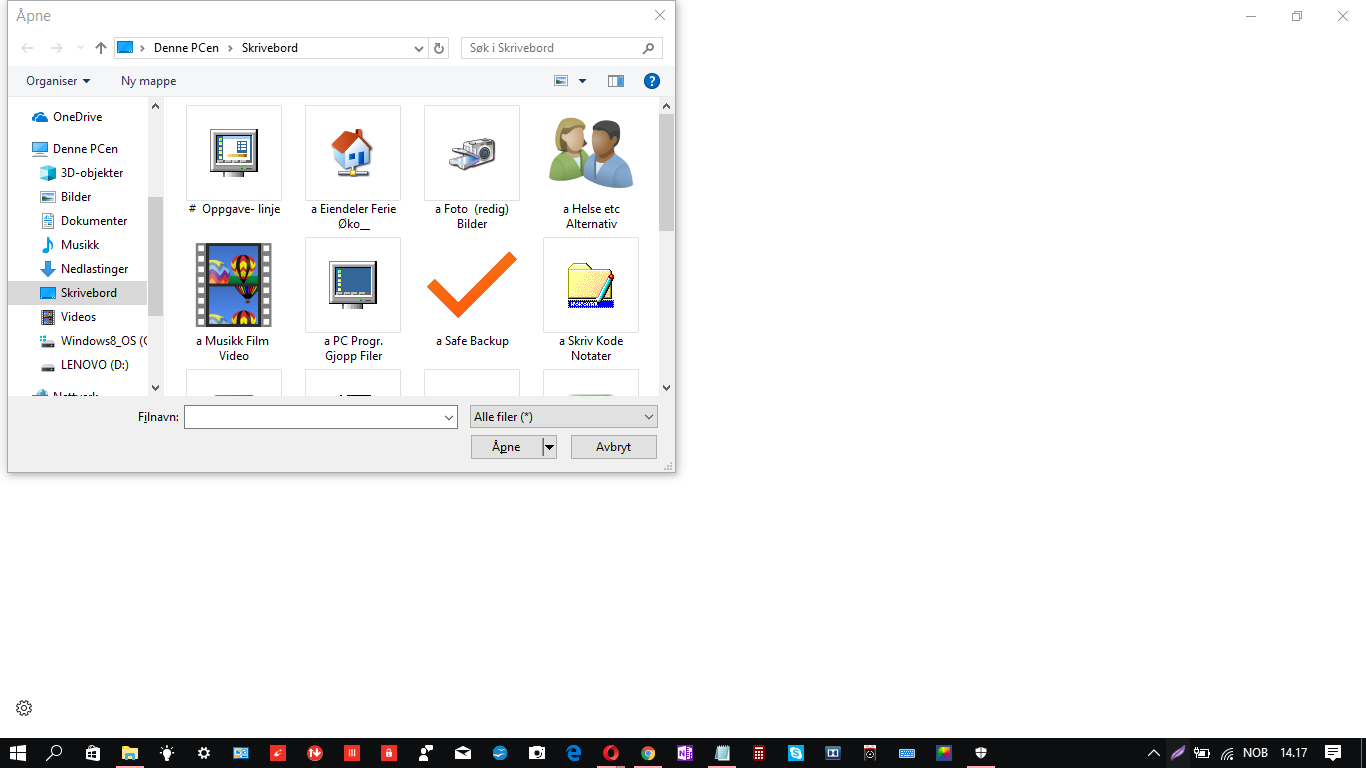Open the Action Center notifications icon
The height and width of the screenshot is (768, 1366).
click(1333, 753)
